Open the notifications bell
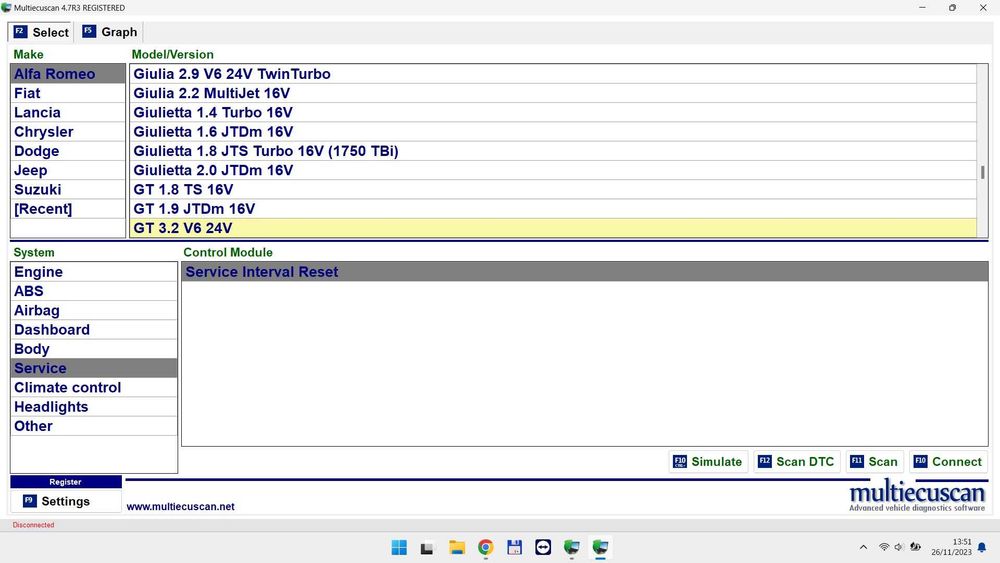Viewport: 1000px width, 563px height. coord(982,547)
